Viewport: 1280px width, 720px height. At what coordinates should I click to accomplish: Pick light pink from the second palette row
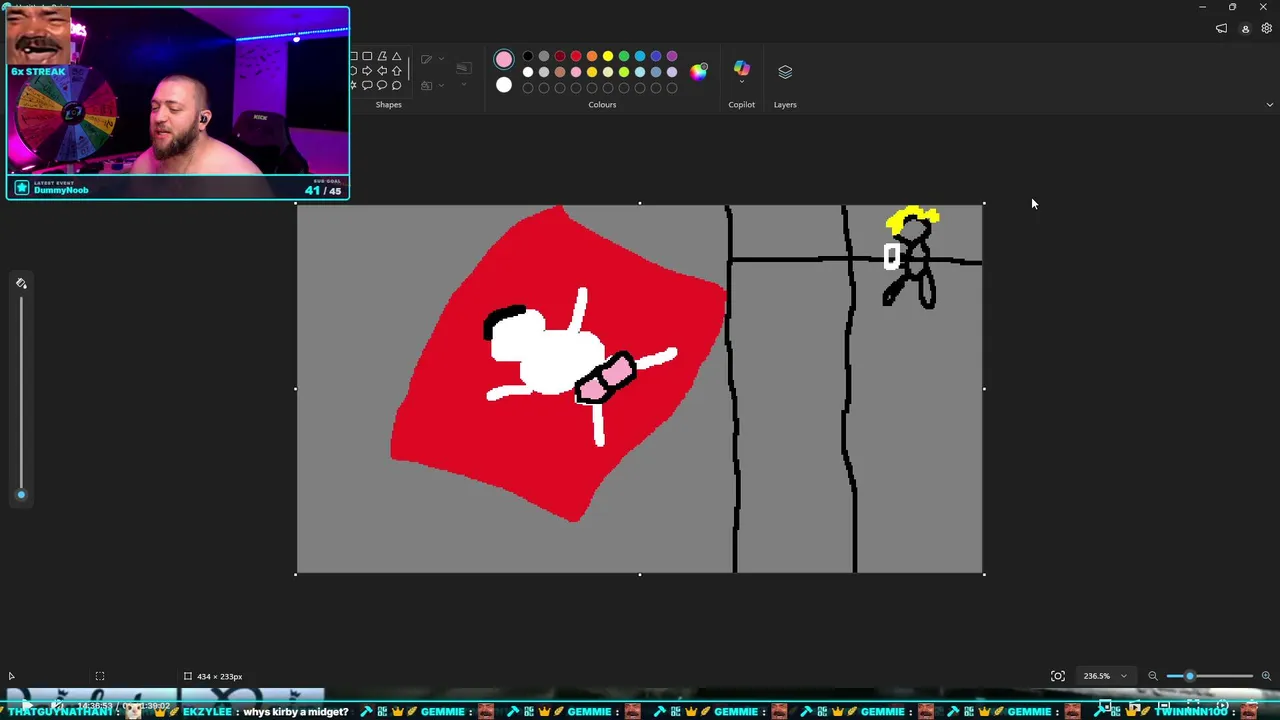point(576,72)
